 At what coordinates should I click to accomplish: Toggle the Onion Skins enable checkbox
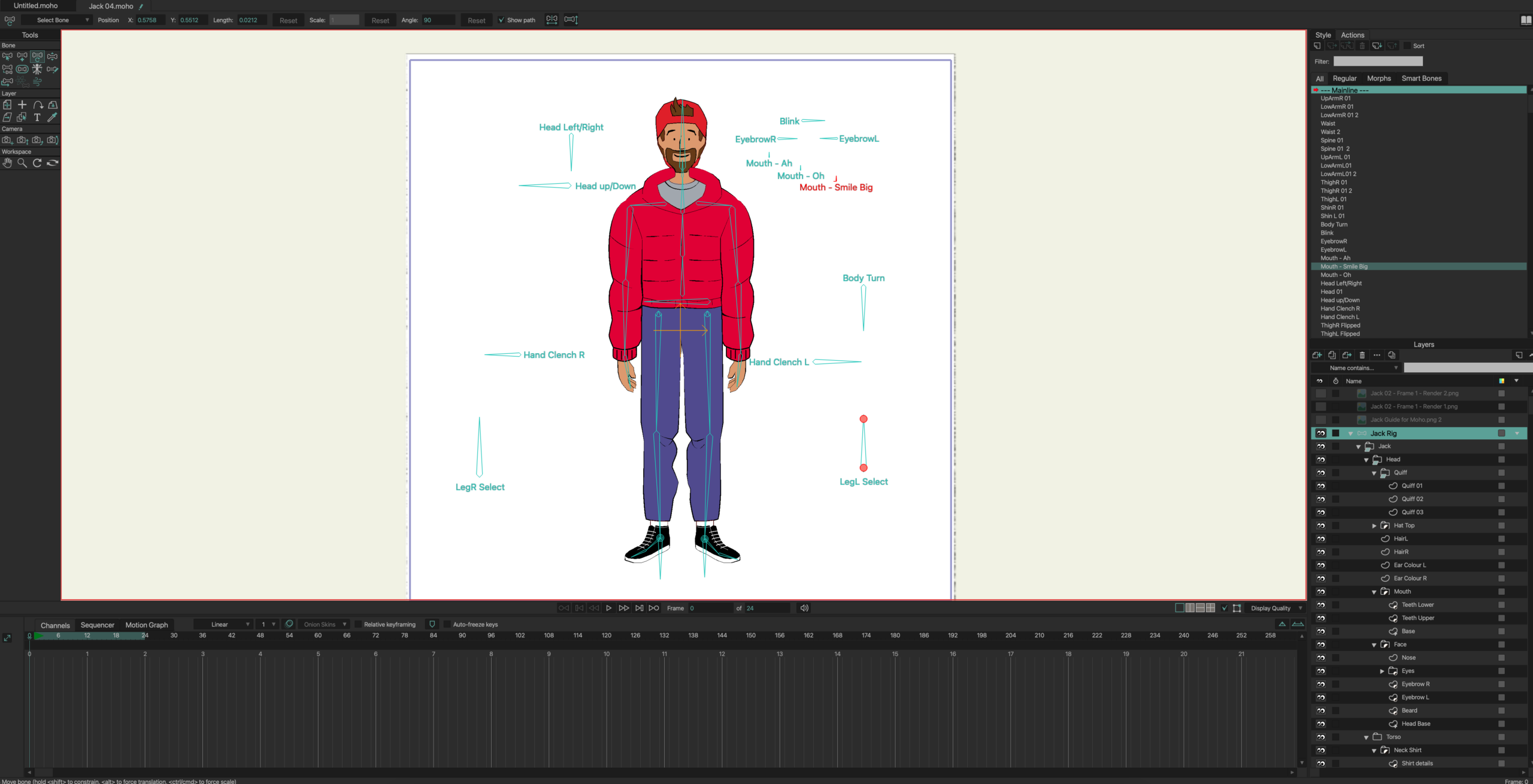289,624
